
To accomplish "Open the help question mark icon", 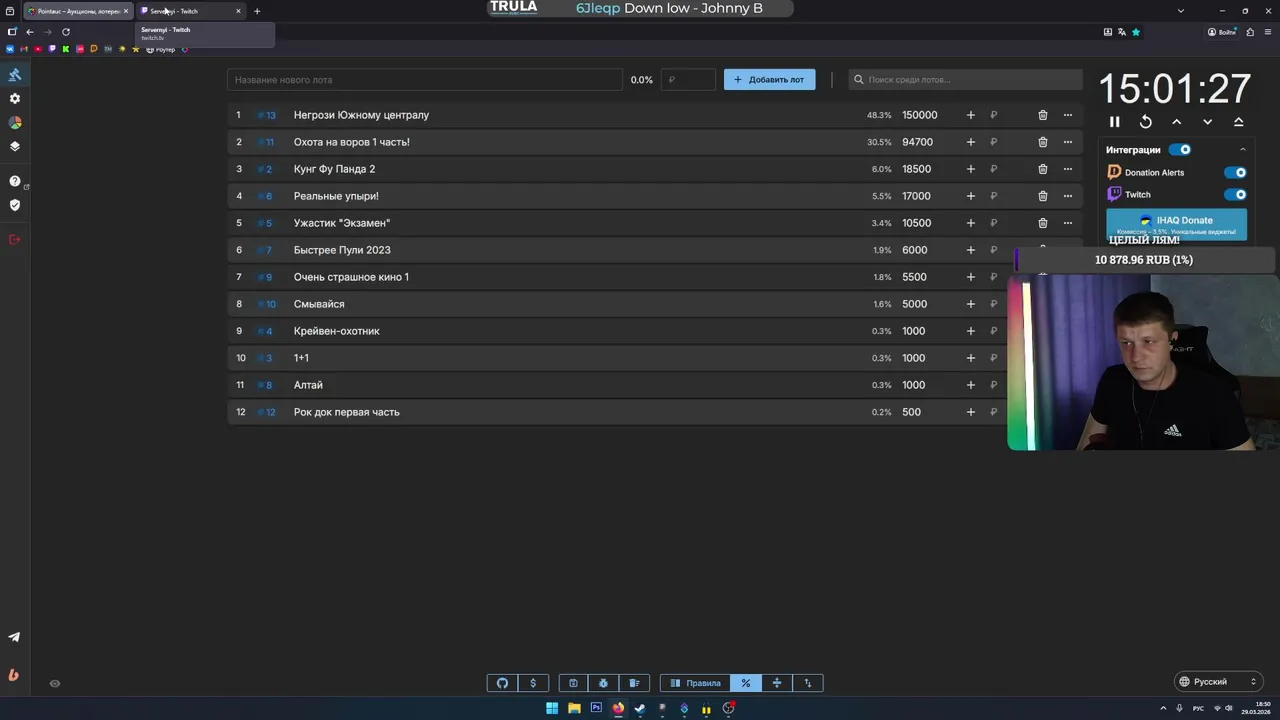I will click(x=15, y=181).
